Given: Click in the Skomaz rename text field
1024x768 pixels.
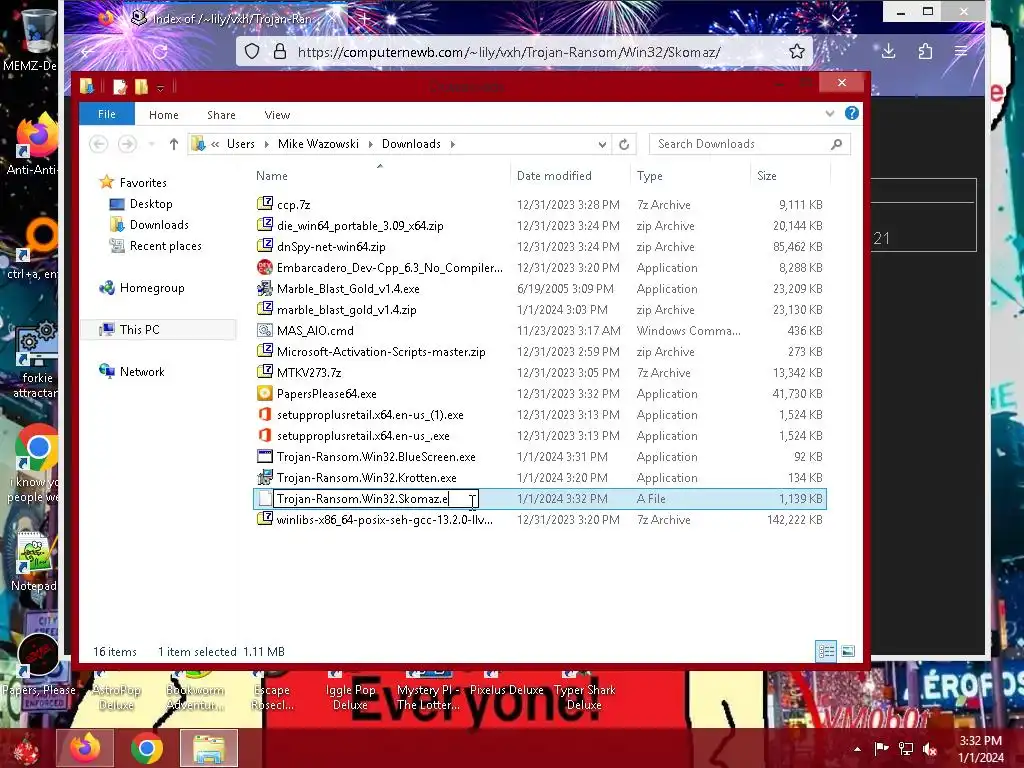Looking at the screenshot, I should click(x=376, y=499).
